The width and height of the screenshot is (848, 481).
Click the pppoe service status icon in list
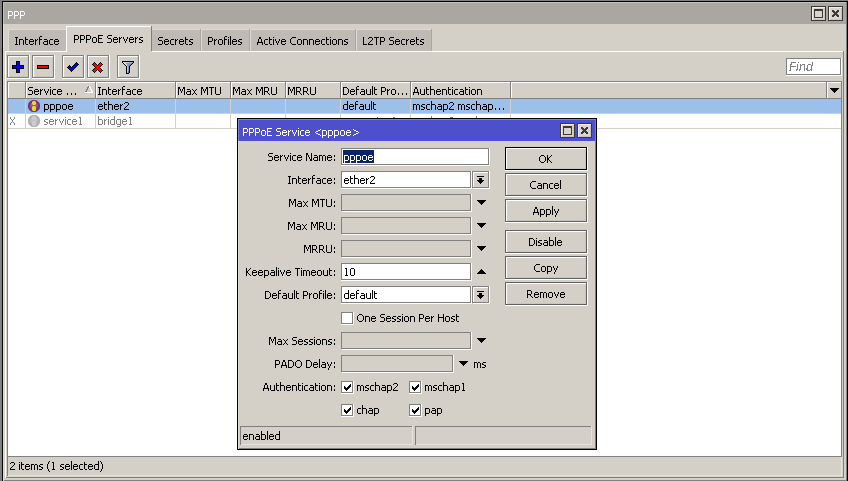tap(34, 106)
